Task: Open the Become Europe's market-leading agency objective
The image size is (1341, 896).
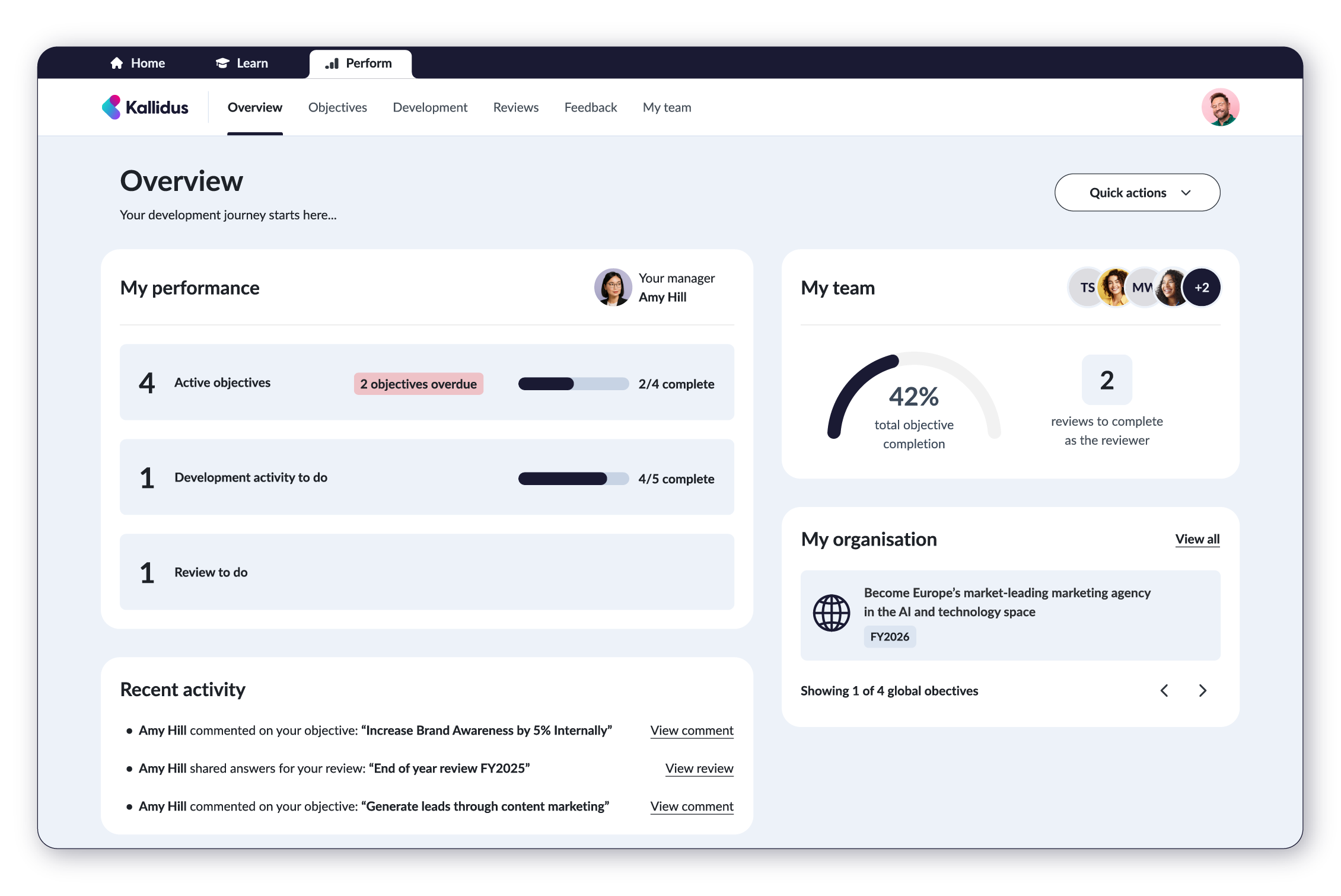Action: 1011,615
